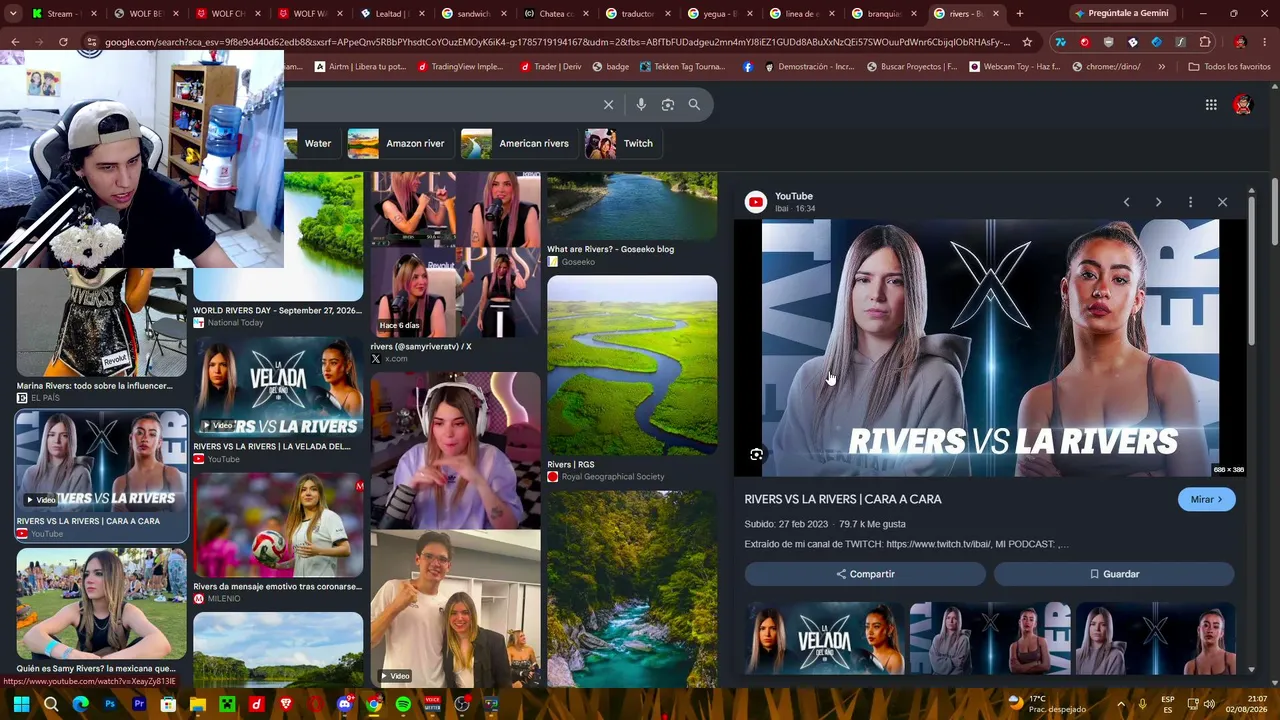Save the image with Guardar
The width and height of the screenshot is (1280, 720).
[1114, 574]
